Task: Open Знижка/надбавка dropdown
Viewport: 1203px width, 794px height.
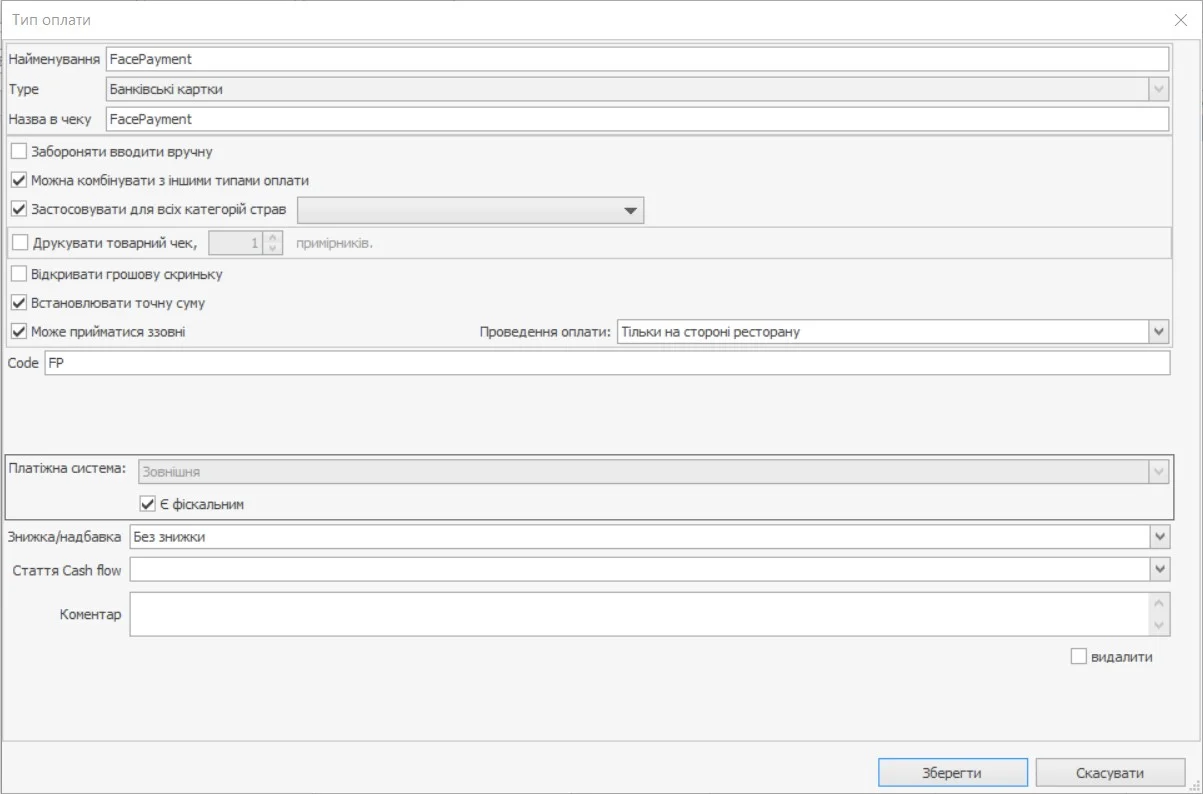Action: [x=1159, y=537]
